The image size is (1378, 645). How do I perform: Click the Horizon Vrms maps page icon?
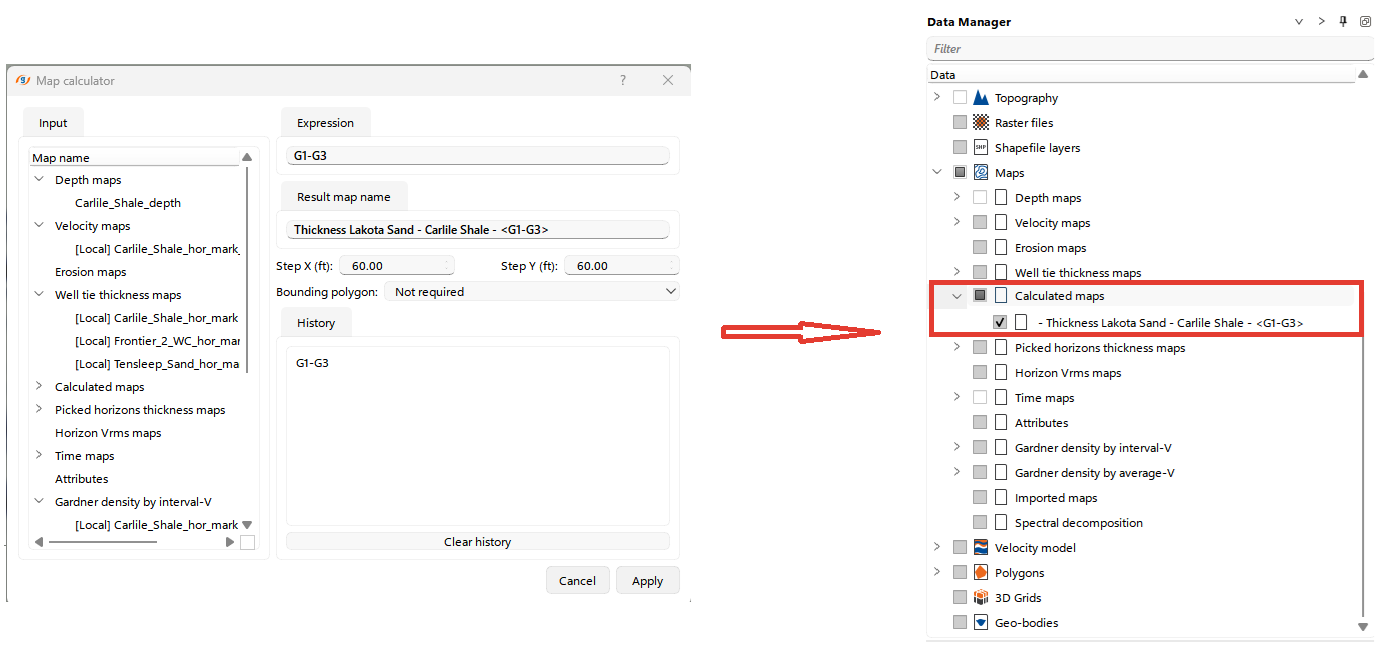(x=1001, y=373)
